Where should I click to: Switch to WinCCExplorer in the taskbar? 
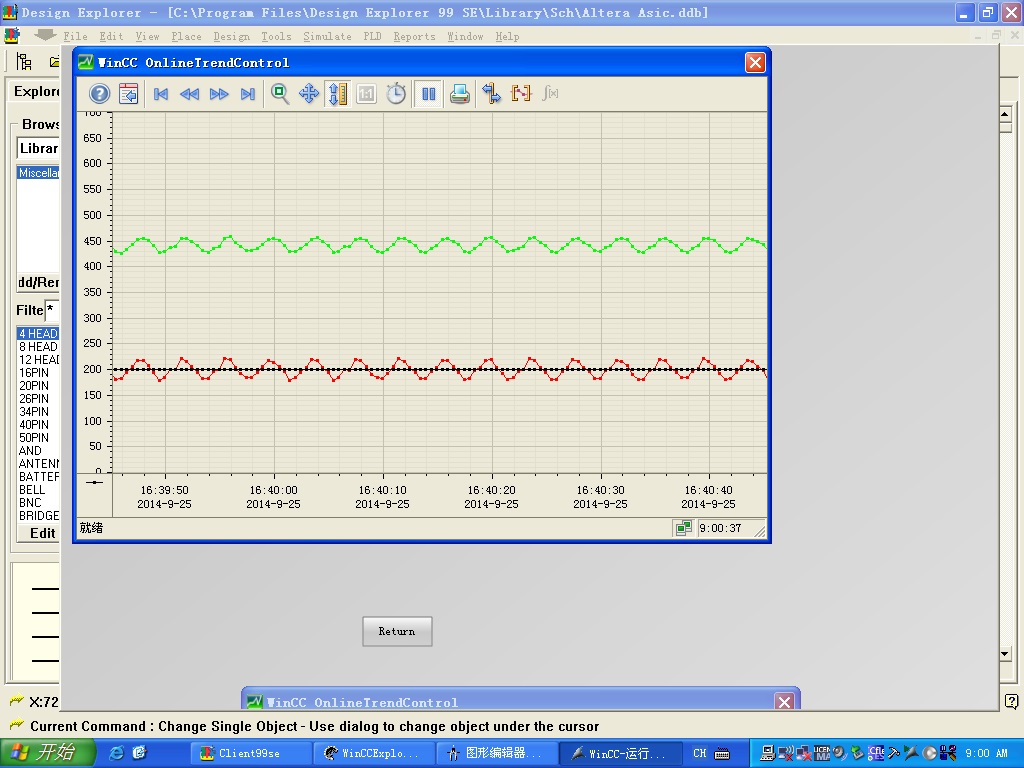pos(372,753)
